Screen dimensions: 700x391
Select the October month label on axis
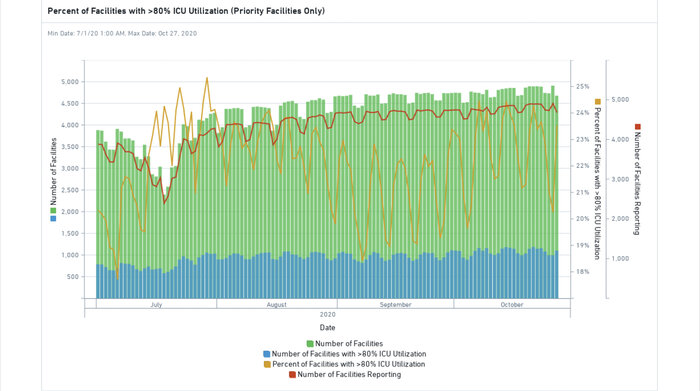click(512, 305)
